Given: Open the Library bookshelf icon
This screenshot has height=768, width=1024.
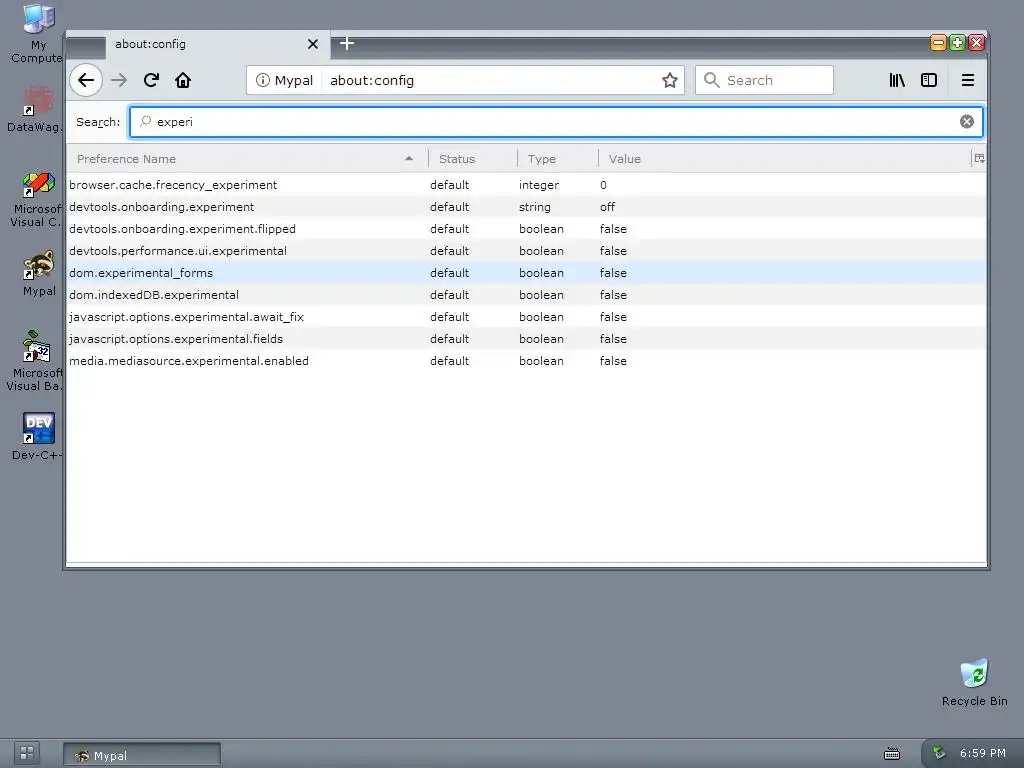Looking at the screenshot, I should [897, 80].
